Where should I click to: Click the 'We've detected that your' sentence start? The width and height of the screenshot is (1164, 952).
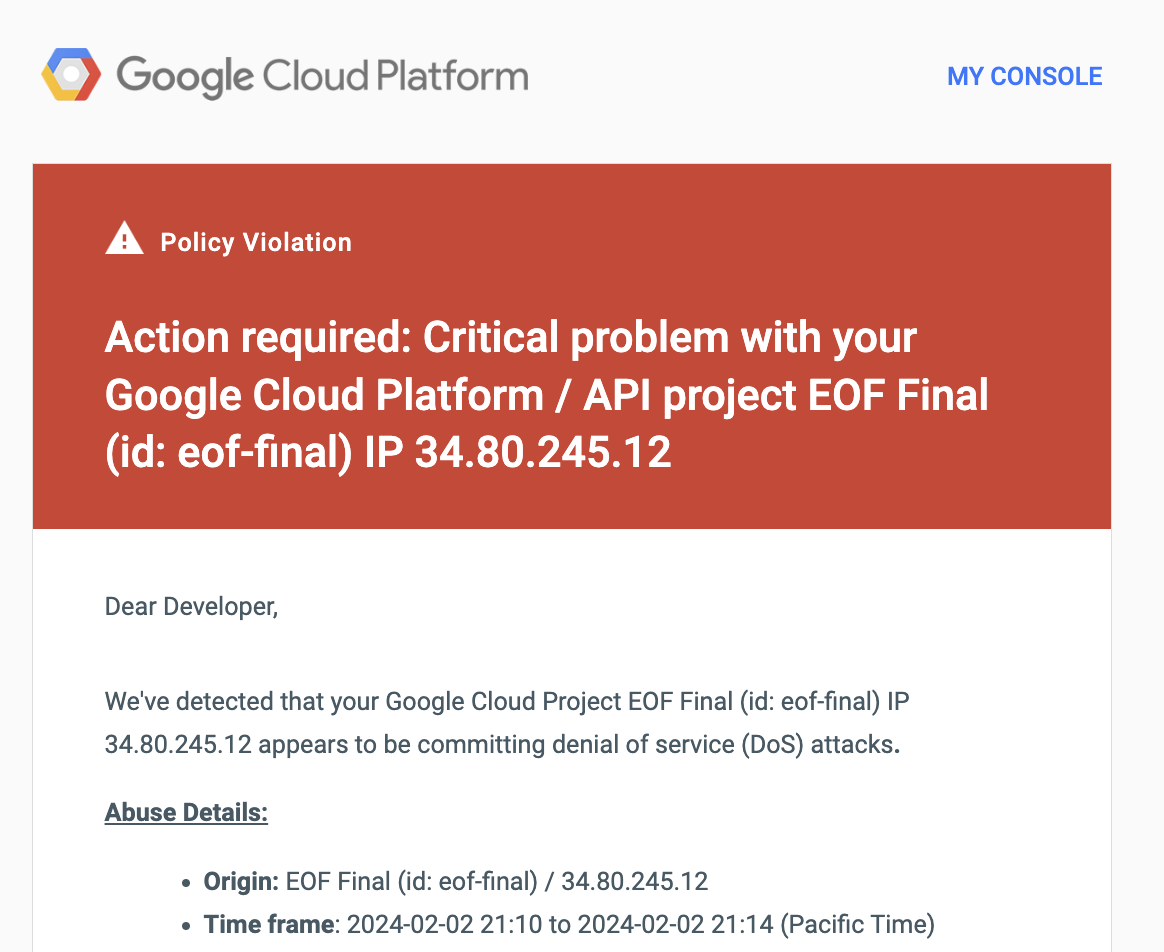tap(242, 701)
